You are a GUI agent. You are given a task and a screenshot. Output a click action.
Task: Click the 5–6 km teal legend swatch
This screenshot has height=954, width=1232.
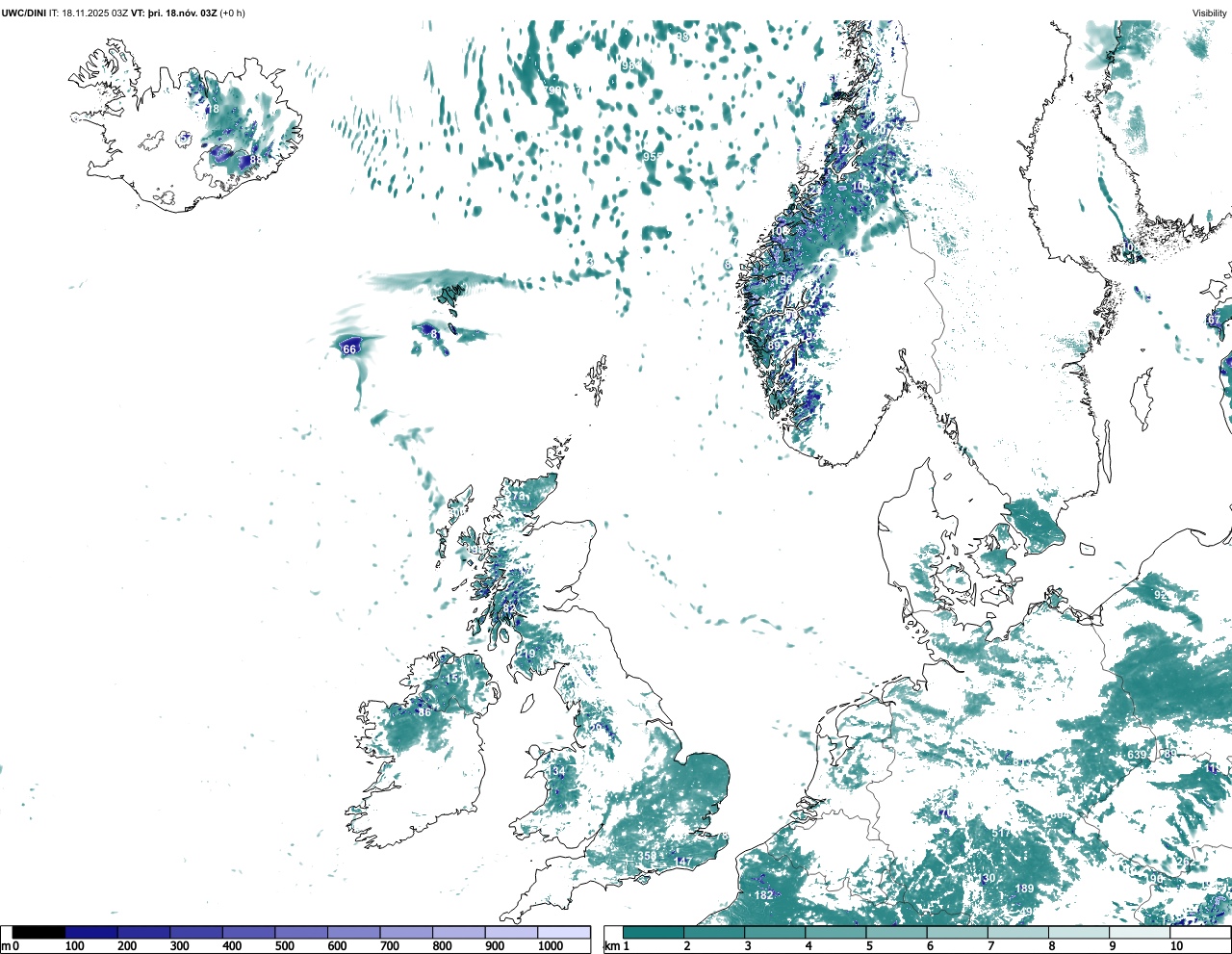point(897,933)
